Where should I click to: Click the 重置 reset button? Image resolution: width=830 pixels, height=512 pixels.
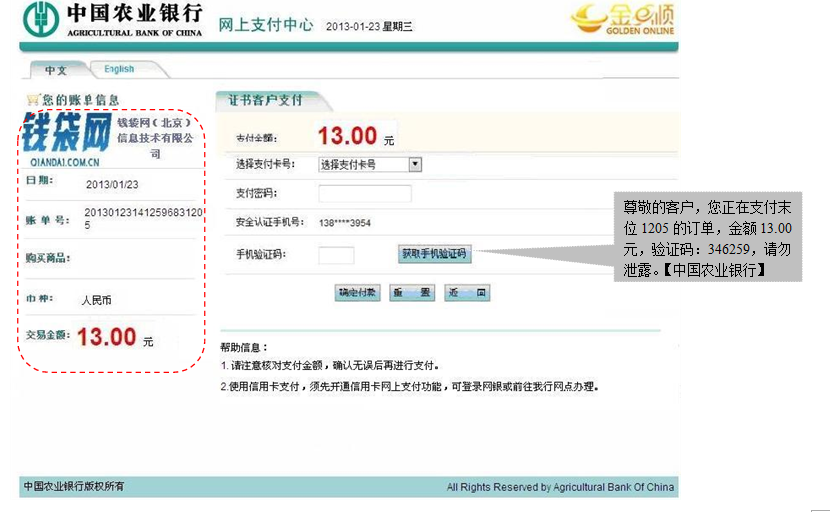point(412,292)
